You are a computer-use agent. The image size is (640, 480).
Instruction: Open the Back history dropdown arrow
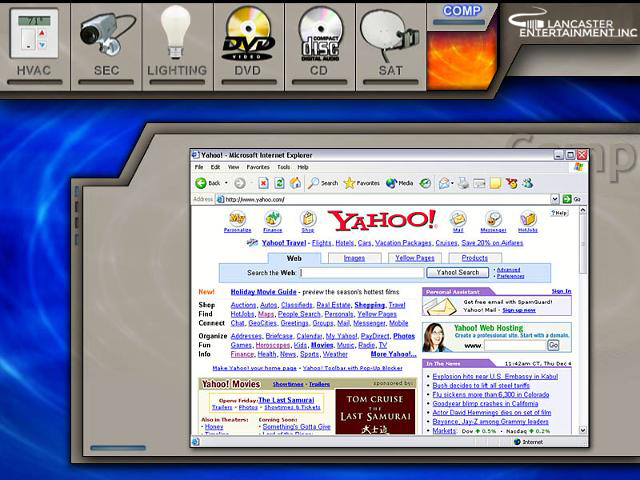tap(227, 183)
